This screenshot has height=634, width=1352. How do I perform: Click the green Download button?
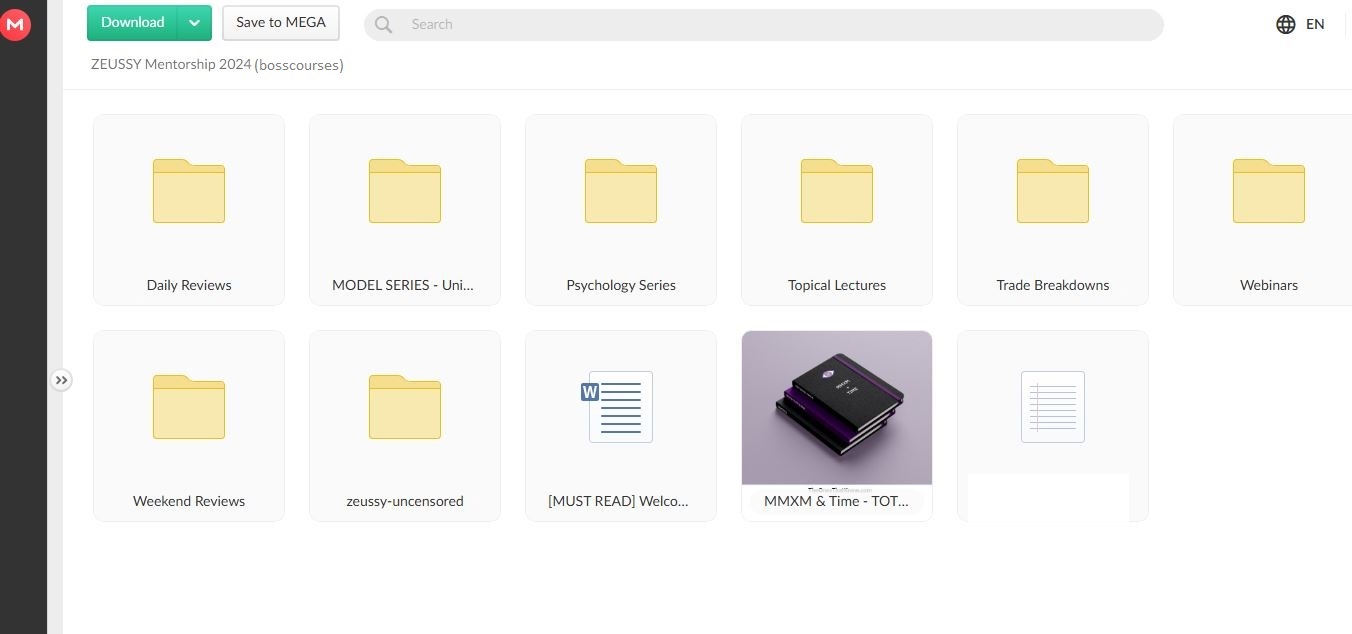[x=132, y=23]
